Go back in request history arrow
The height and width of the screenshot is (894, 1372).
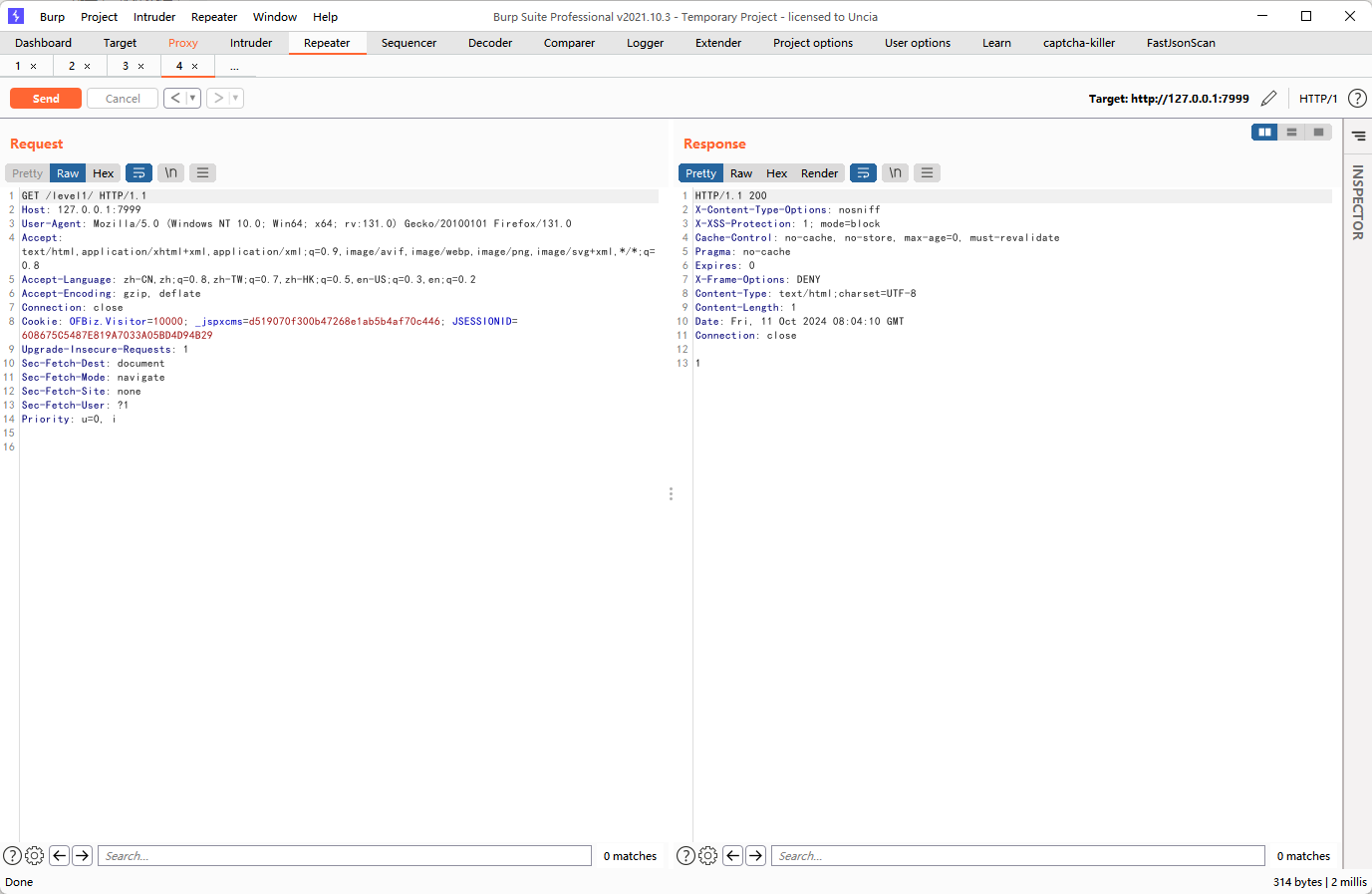pyautogui.click(x=175, y=98)
